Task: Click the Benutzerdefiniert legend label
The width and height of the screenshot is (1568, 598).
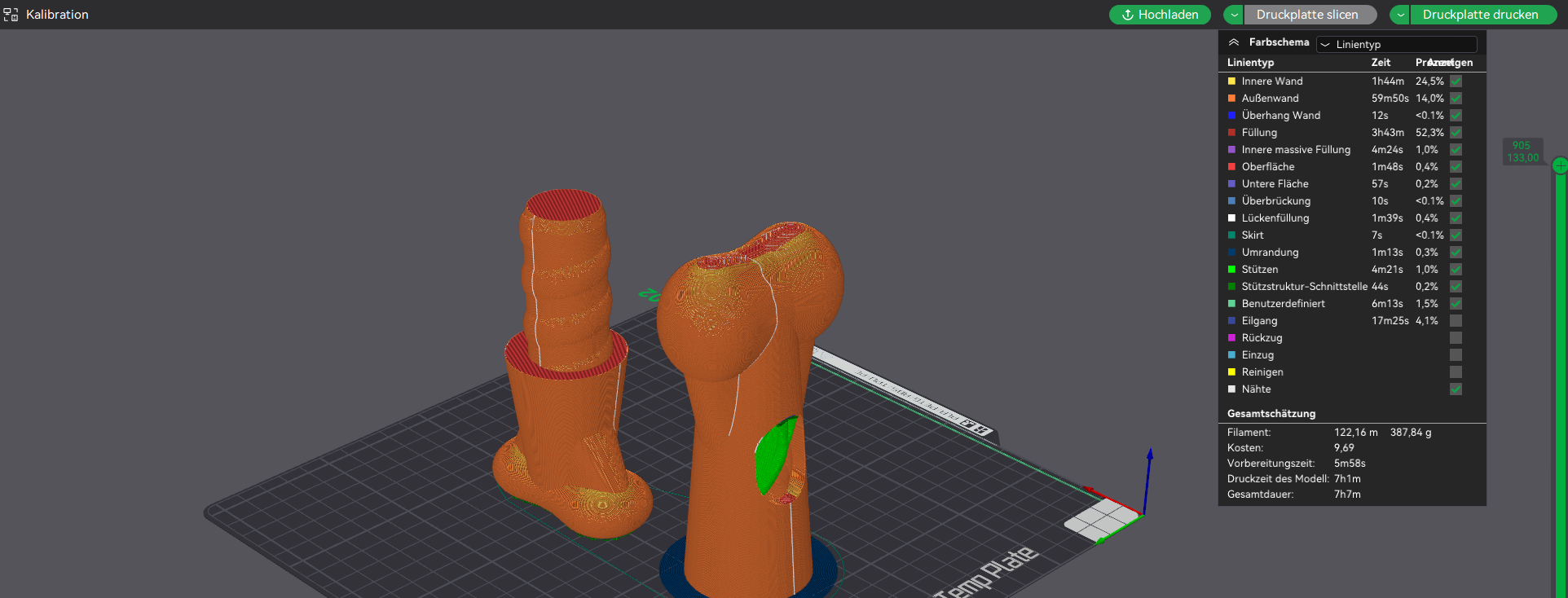Action: (x=1283, y=304)
